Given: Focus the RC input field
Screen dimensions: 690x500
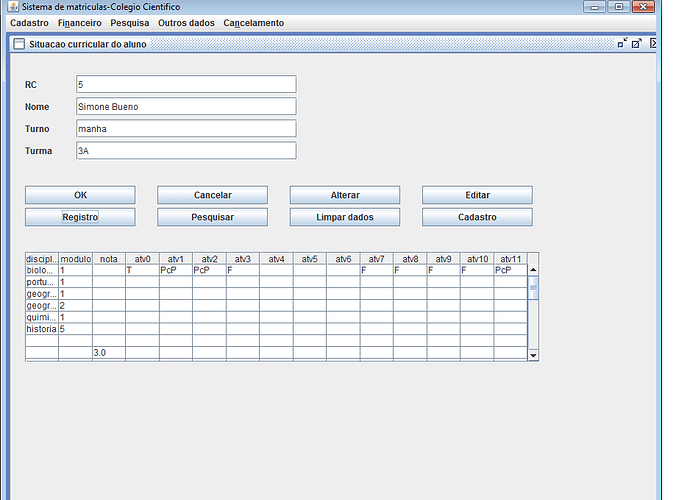Looking at the screenshot, I should click(x=186, y=85).
